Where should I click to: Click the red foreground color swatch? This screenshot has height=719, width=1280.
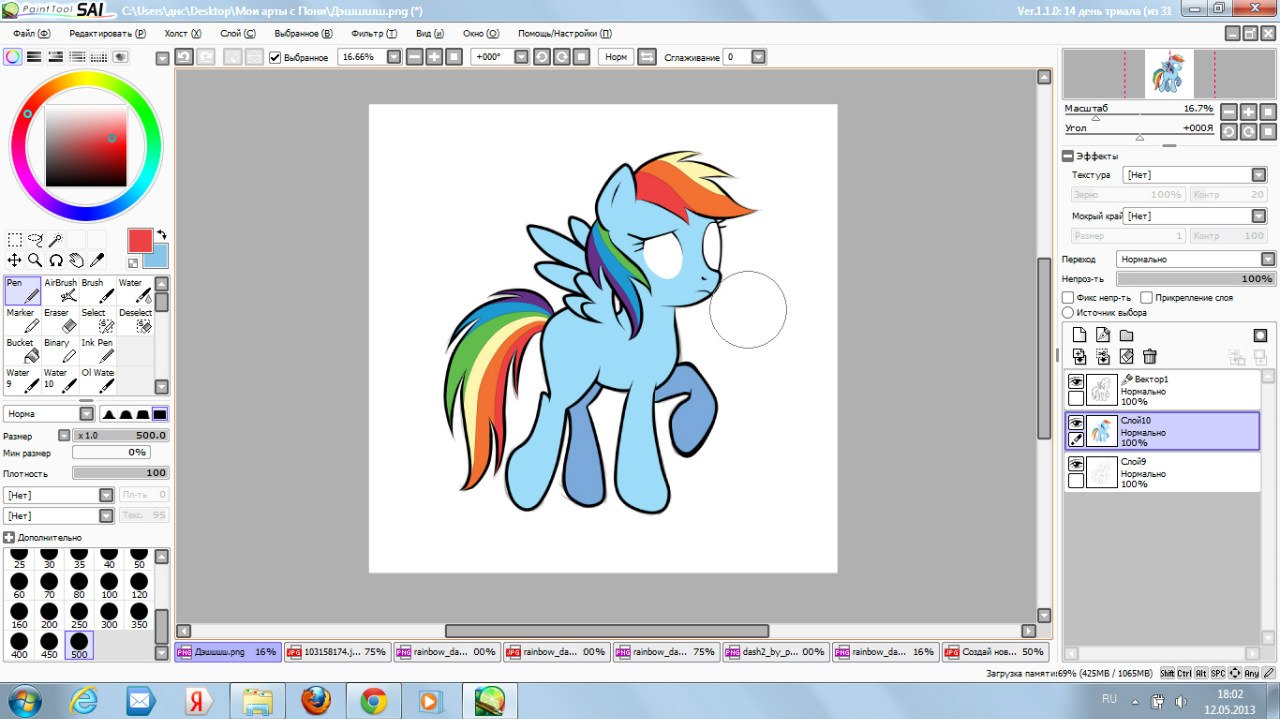pos(140,240)
